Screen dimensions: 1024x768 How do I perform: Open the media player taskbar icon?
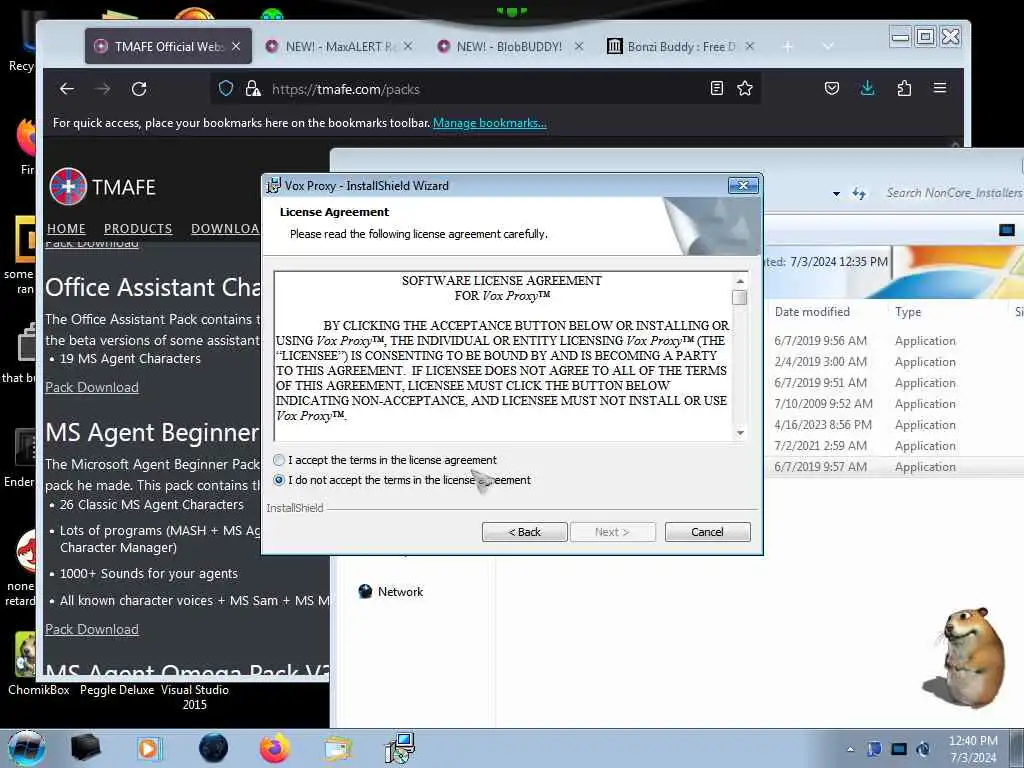pos(149,748)
